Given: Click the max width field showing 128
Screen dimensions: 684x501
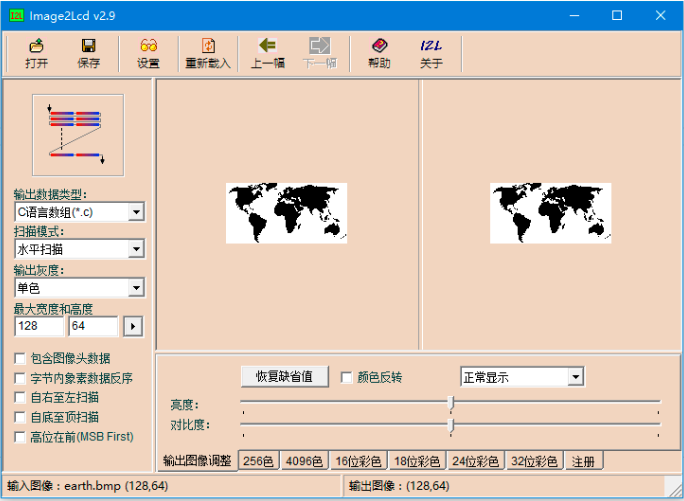Looking at the screenshot, I should 39,326.
